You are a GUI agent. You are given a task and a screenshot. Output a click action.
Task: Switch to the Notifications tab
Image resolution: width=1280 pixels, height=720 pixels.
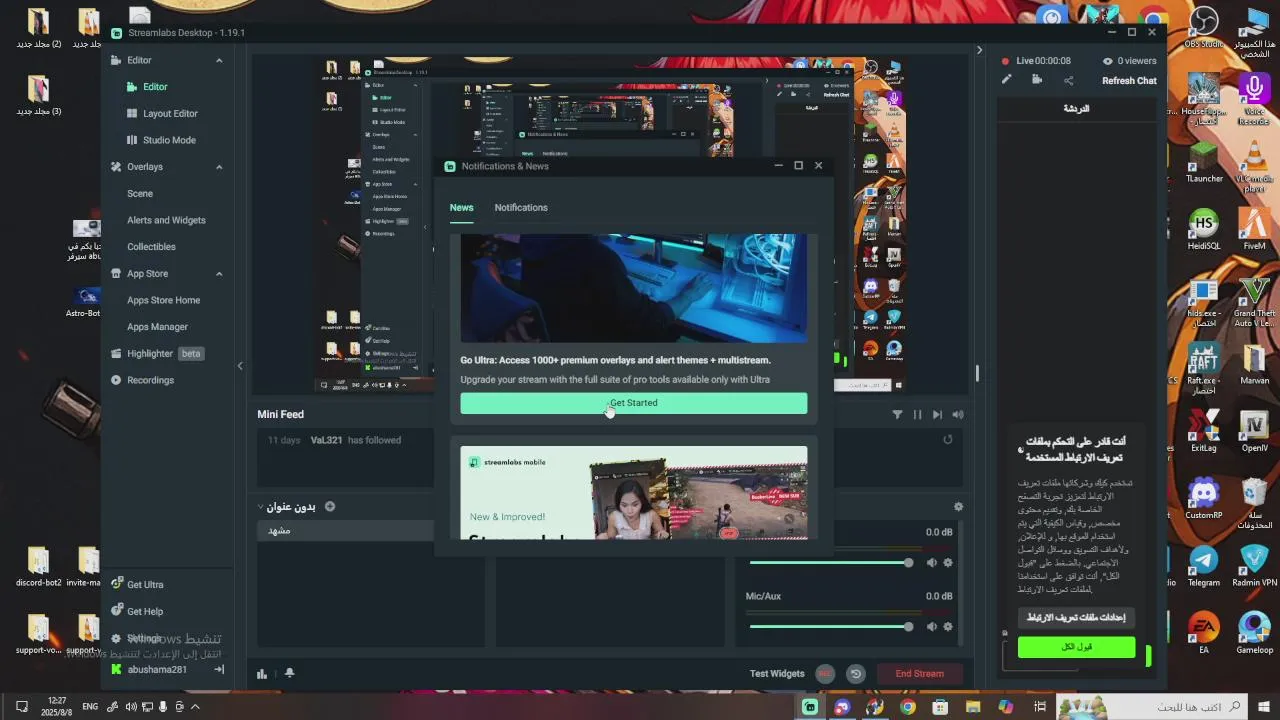pyautogui.click(x=521, y=208)
